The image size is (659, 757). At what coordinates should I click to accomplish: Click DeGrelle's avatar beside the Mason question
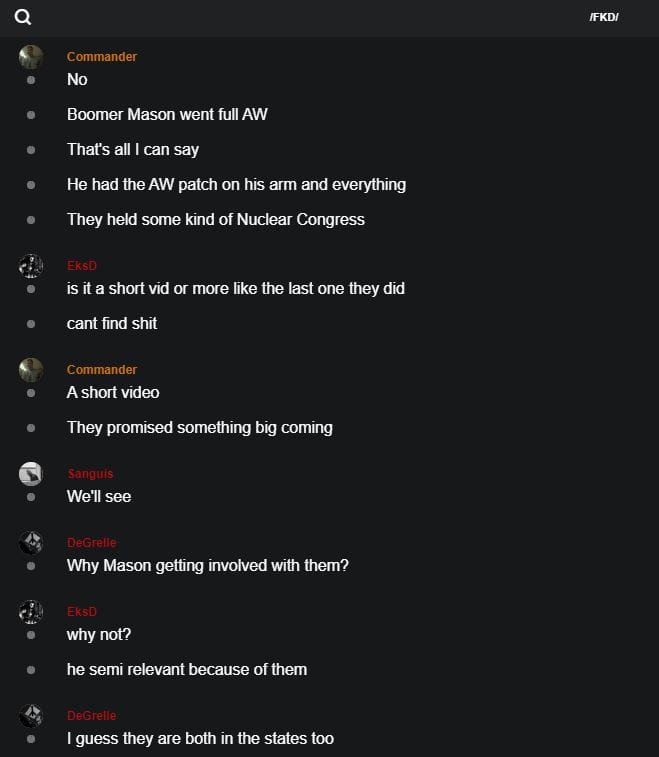(x=31, y=543)
